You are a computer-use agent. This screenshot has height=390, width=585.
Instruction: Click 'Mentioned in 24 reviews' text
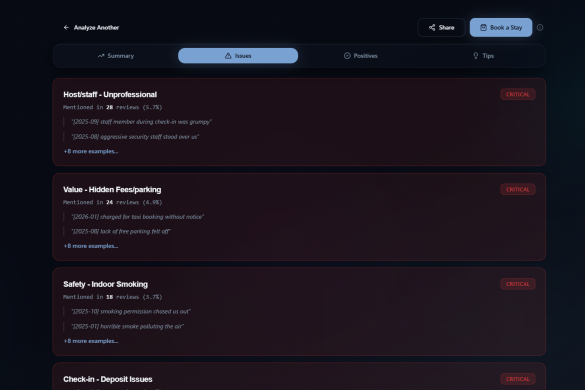tap(112, 202)
